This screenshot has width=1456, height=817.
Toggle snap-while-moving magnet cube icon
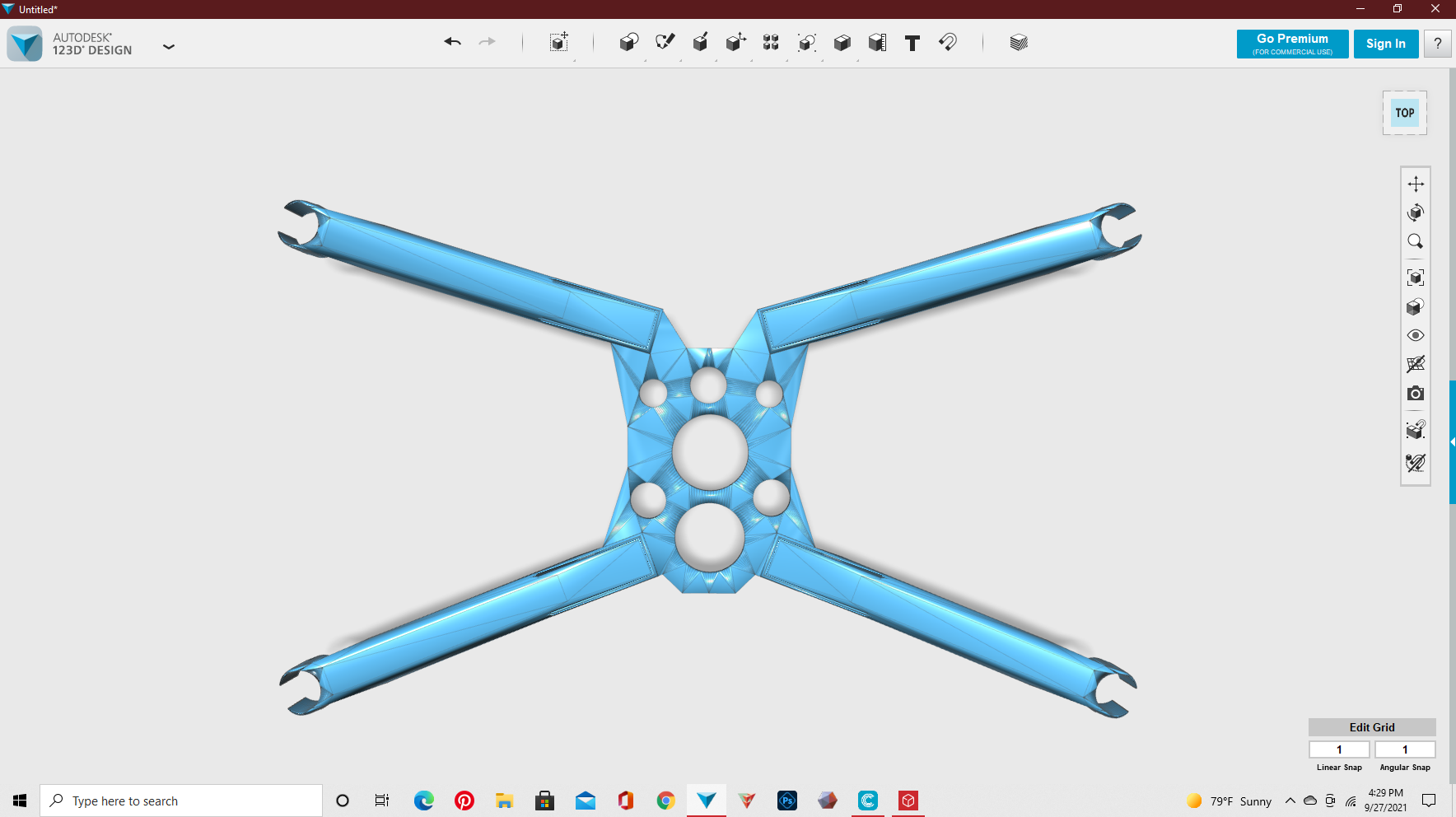coord(1416,430)
